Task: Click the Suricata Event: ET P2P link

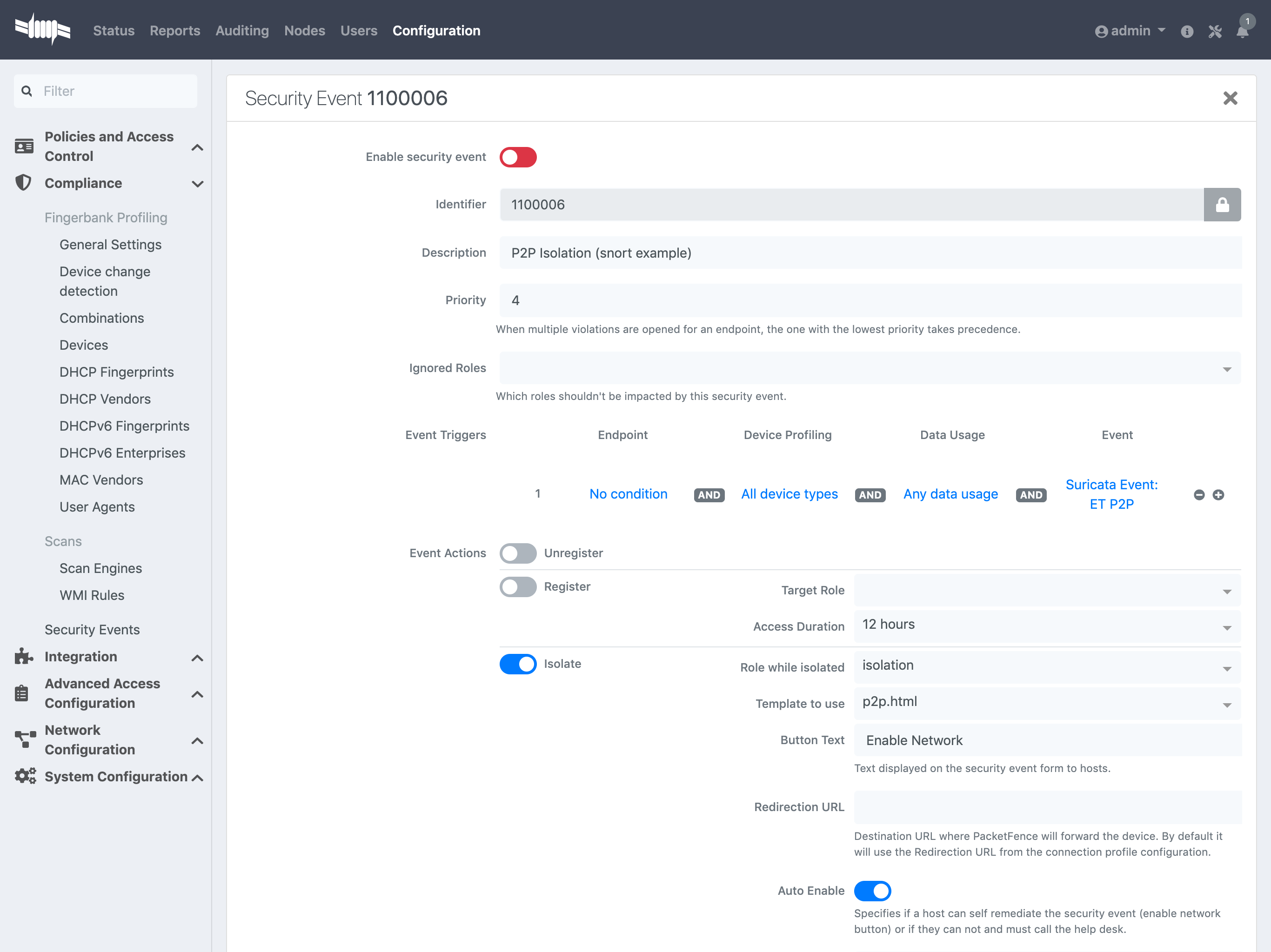Action: coord(1111,494)
